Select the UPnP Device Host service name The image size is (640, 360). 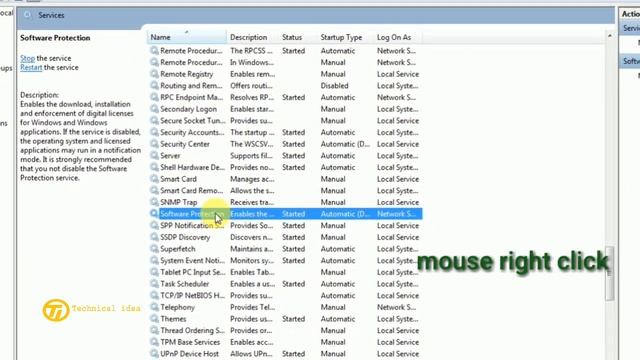189,354
